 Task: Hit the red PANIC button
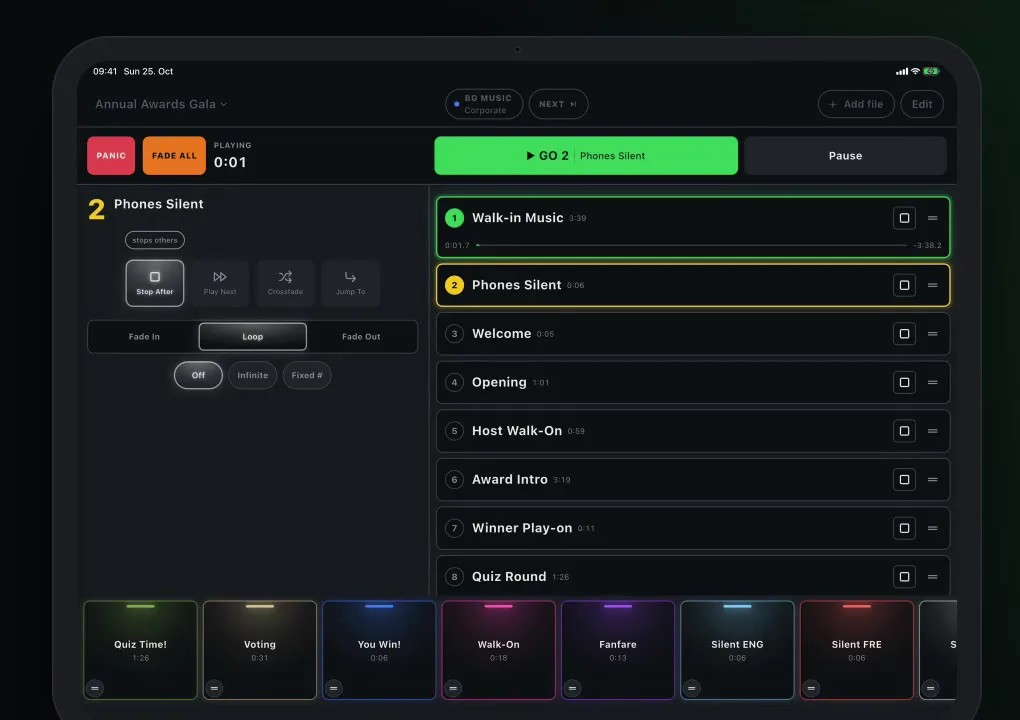click(x=111, y=155)
